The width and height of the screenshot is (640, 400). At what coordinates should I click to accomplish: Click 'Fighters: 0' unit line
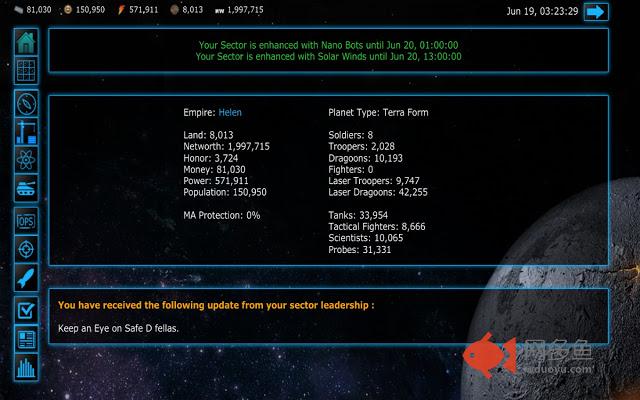(x=351, y=169)
